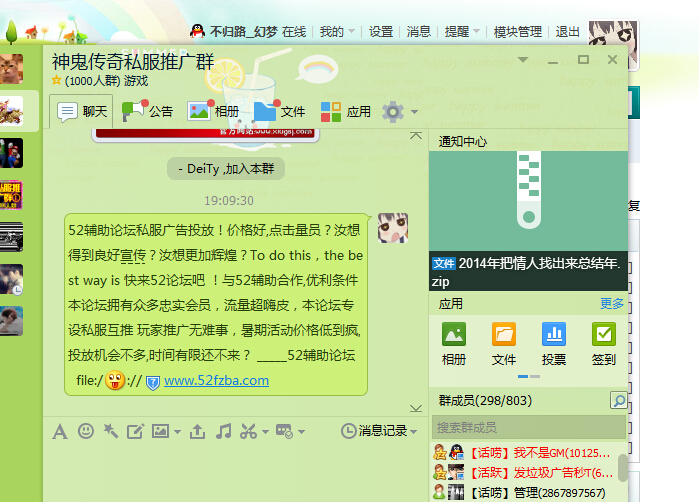This screenshot has width=699, height=502.
Task: Open the emoji picker
Action: (86, 431)
